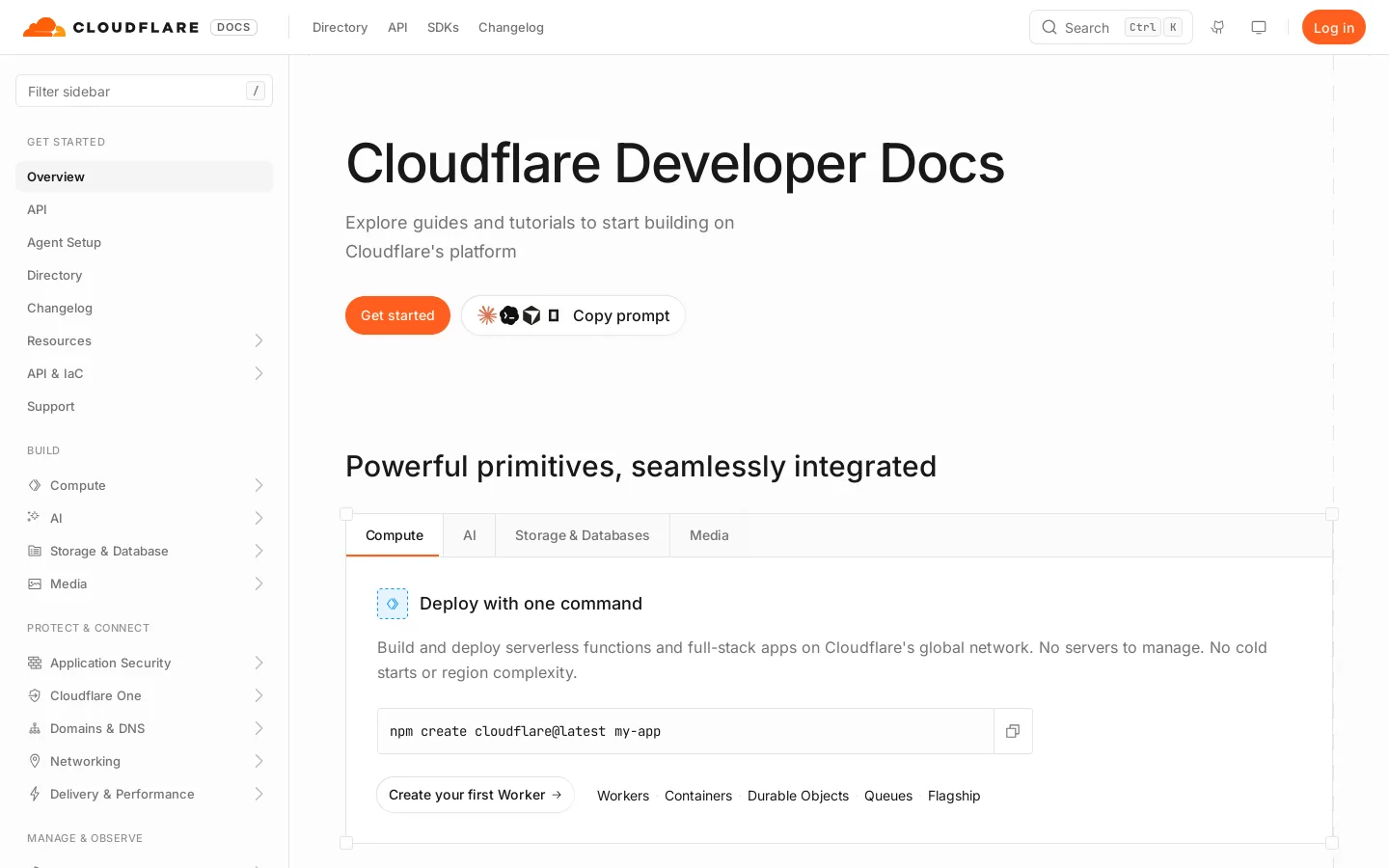Open the Workers link
The width and height of the screenshot is (1389, 868).
coord(623,796)
